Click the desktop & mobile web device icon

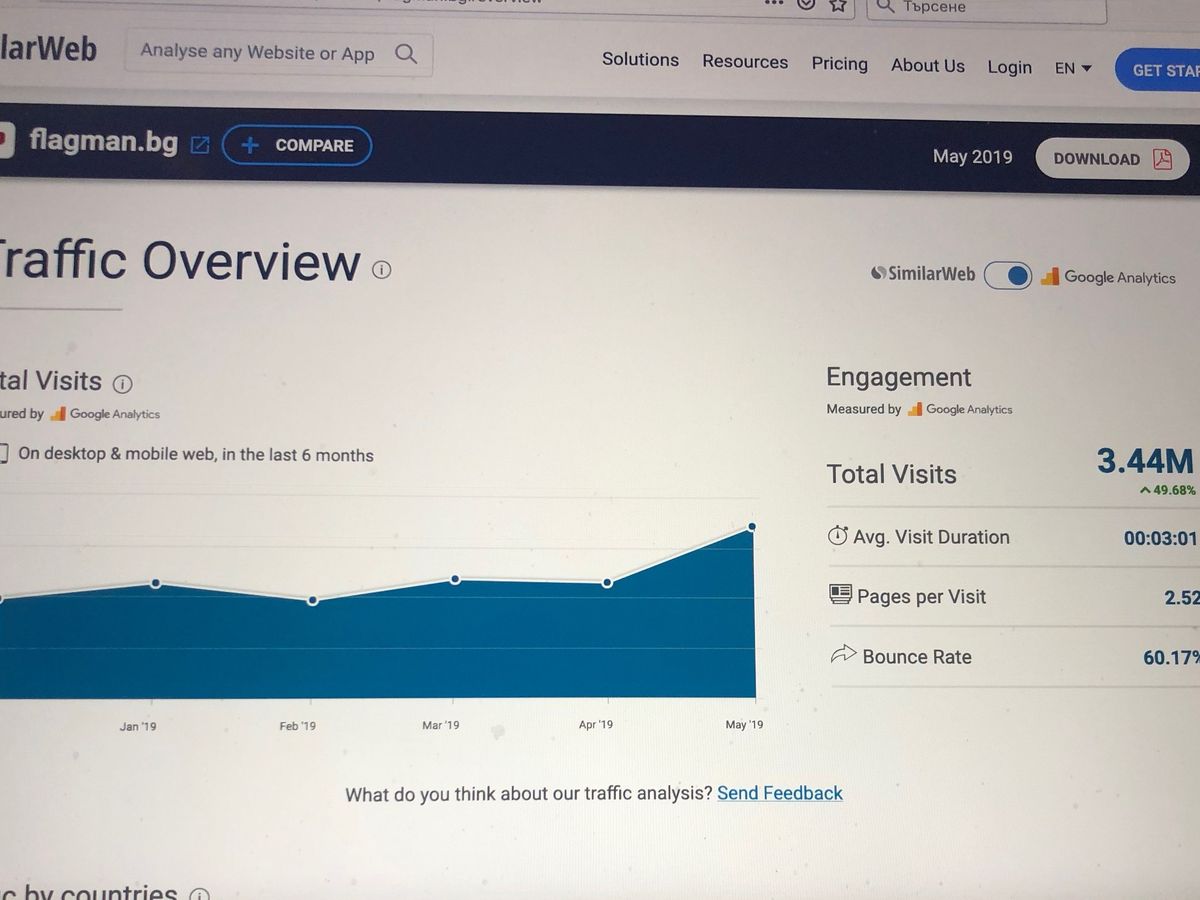point(4,452)
